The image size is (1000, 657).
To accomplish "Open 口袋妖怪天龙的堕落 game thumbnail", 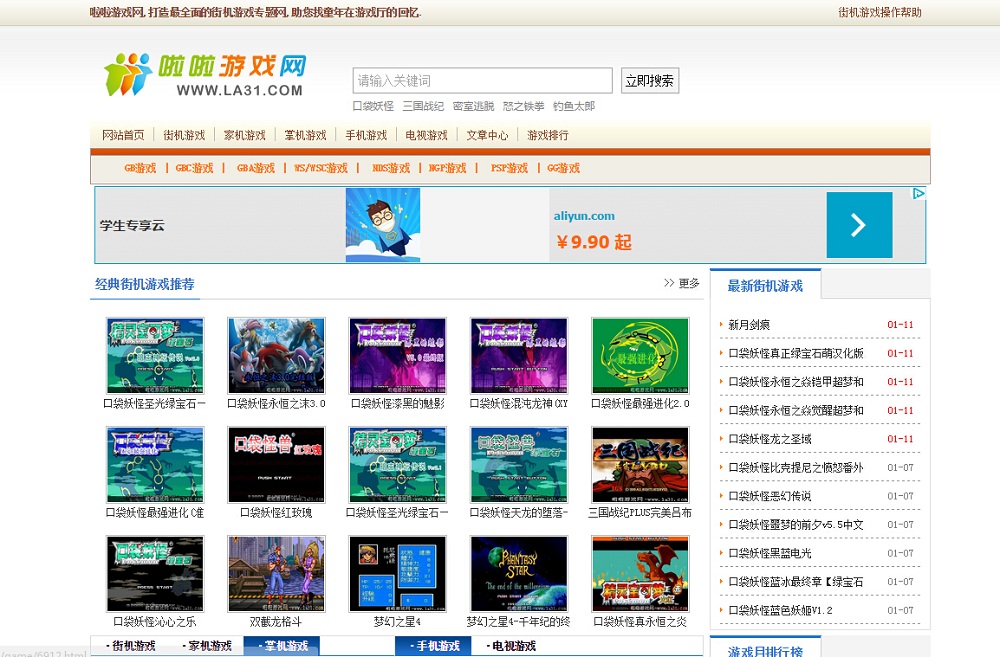I will 518,464.
